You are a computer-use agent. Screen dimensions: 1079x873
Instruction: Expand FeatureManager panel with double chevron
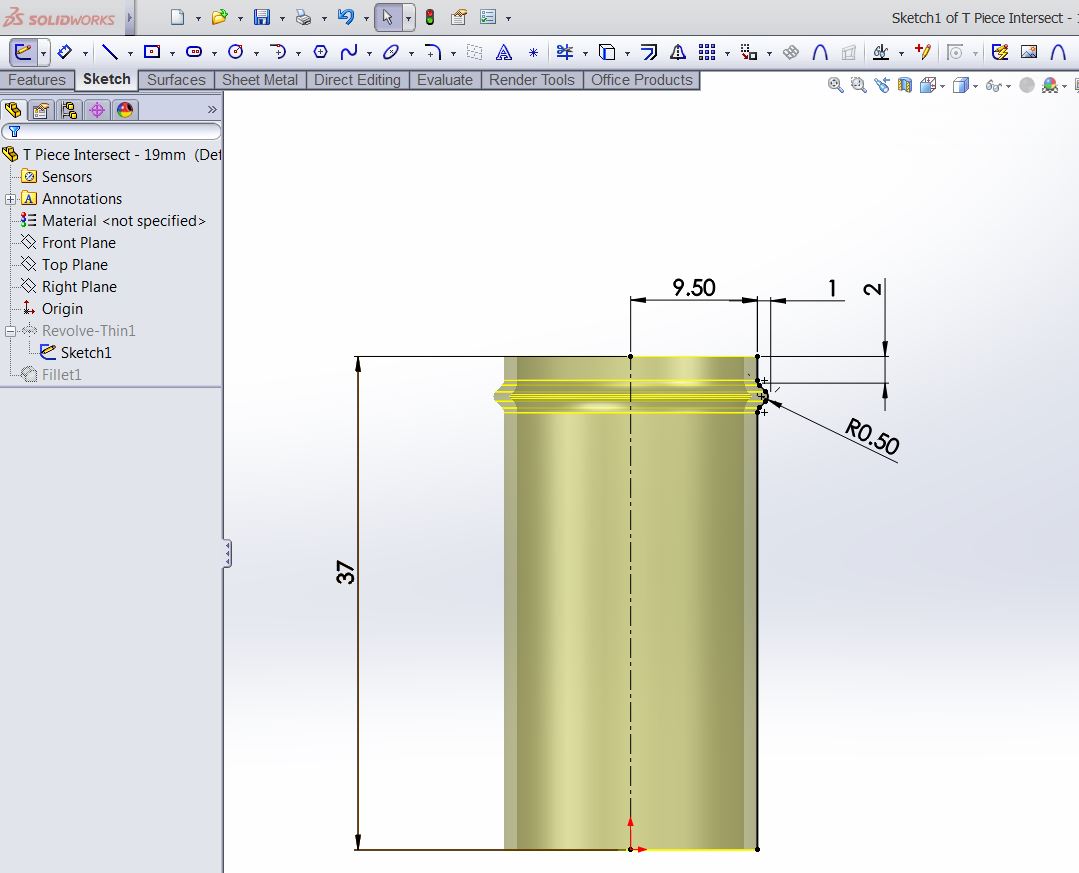tap(212, 109)
